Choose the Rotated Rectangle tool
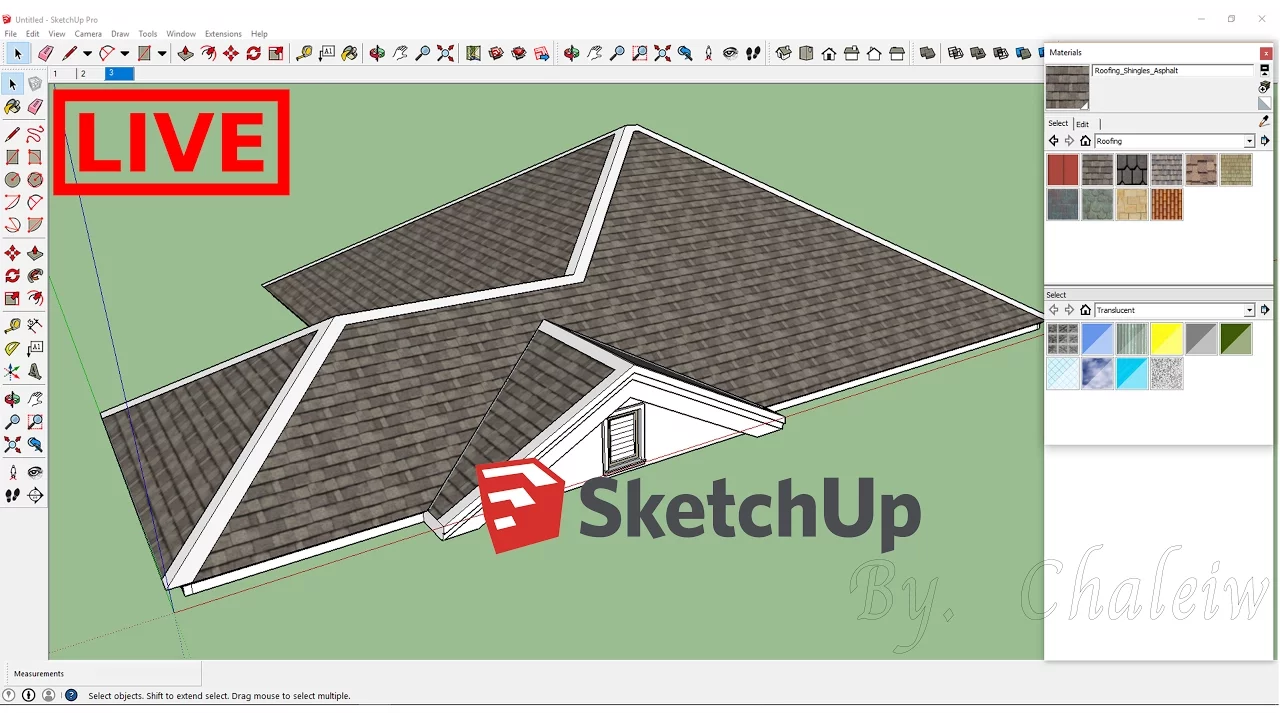The height and width of the screenshot is (720, 1280). [35, 157]
